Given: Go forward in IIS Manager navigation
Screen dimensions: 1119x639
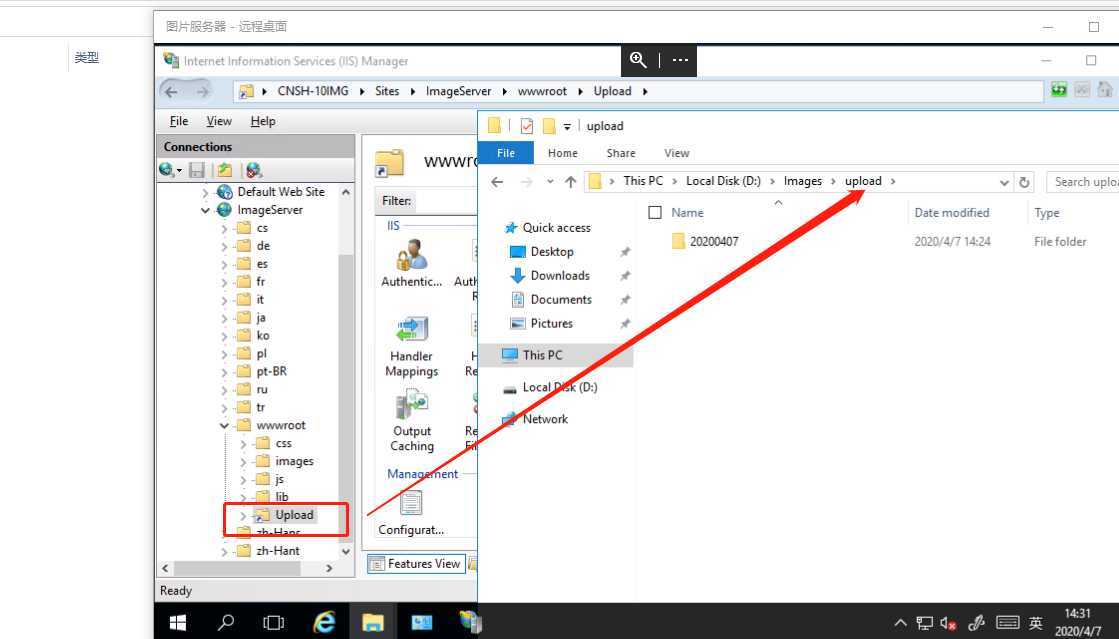Looking at the screenshot, I should click(x=203, y=91).
